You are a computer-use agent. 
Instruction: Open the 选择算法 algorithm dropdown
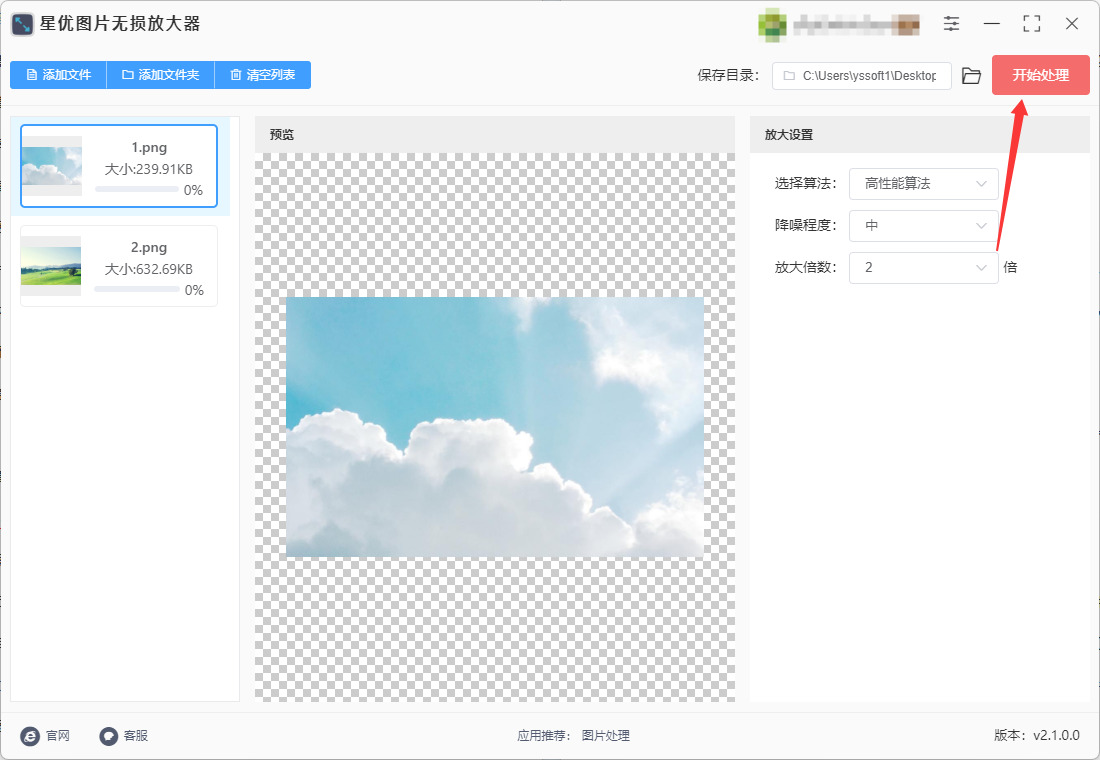[x=923, y=184]
